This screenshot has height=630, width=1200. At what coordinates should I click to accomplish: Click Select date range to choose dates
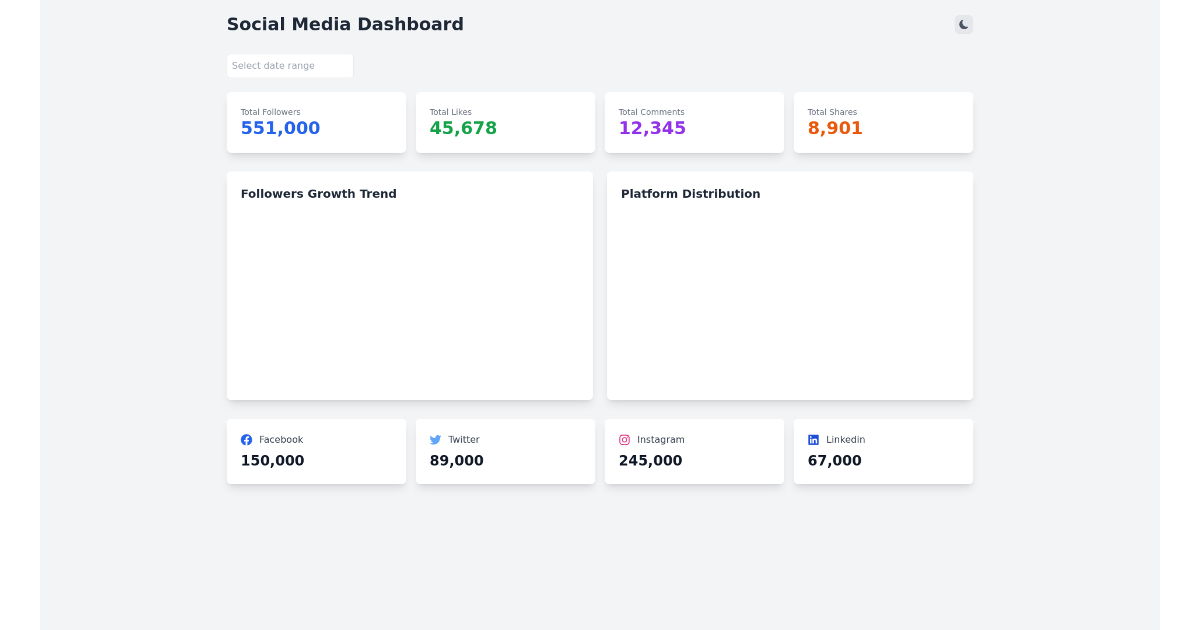coord(289,65)
